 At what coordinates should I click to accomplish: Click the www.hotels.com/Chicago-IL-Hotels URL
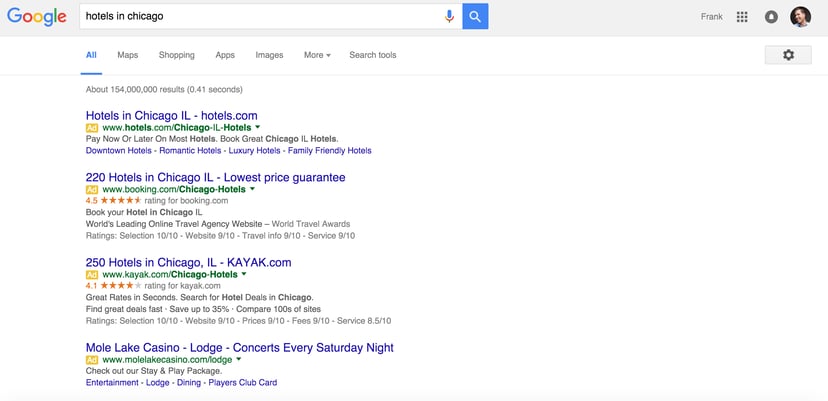[177, 128]
